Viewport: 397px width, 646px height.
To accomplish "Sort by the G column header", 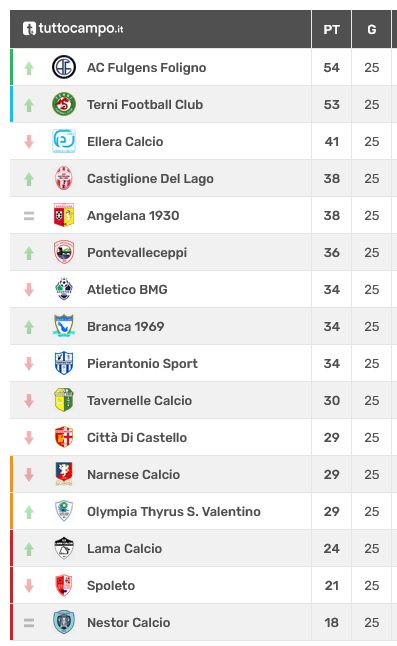I will [x=371, y=29].
